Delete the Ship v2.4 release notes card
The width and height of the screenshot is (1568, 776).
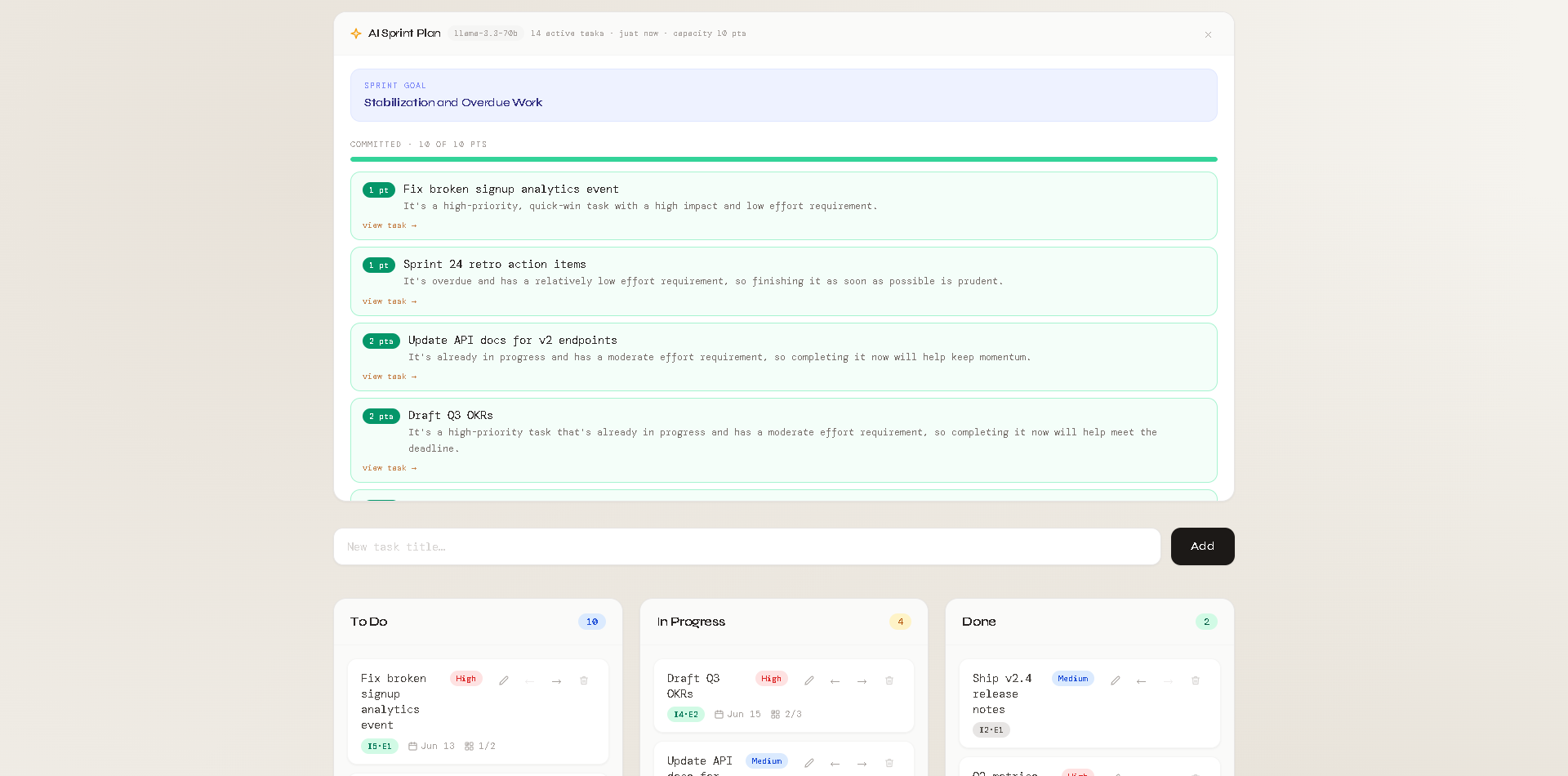[x=1196, y=680]
